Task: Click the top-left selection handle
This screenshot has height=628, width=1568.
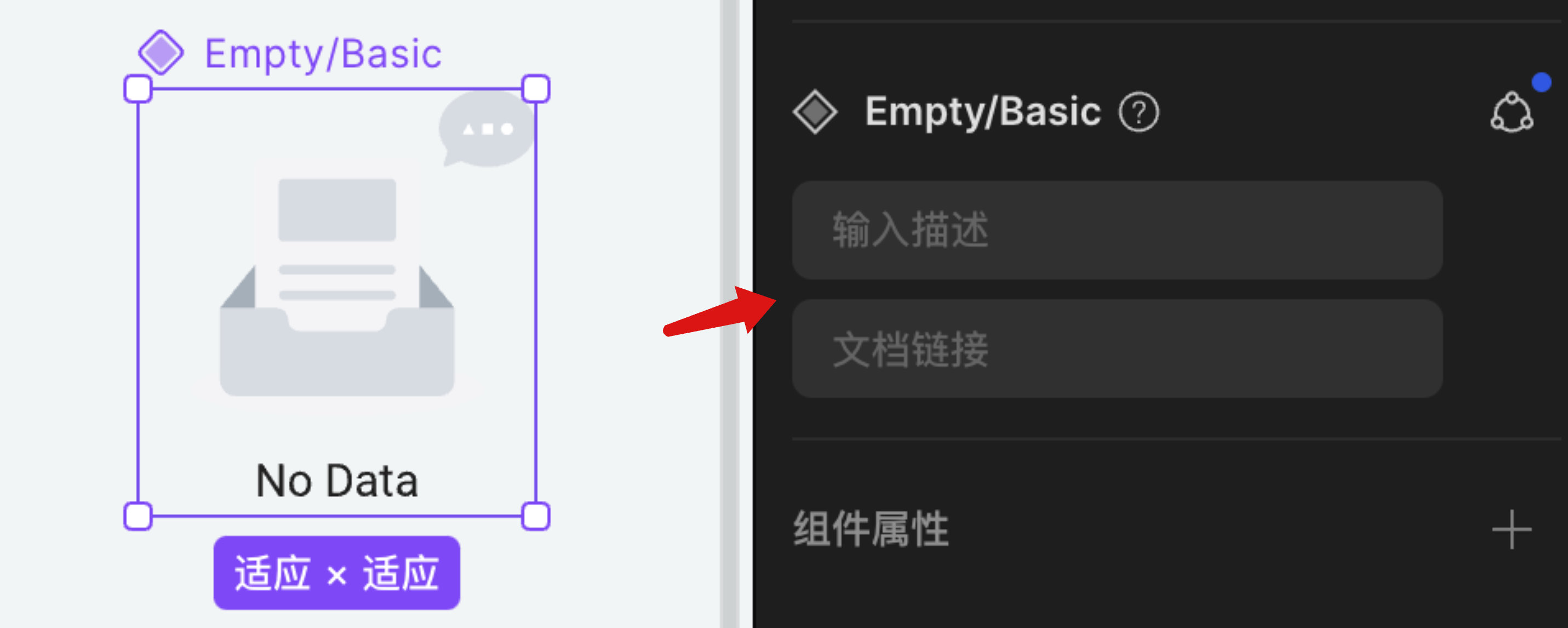Action: coord(138,89)
